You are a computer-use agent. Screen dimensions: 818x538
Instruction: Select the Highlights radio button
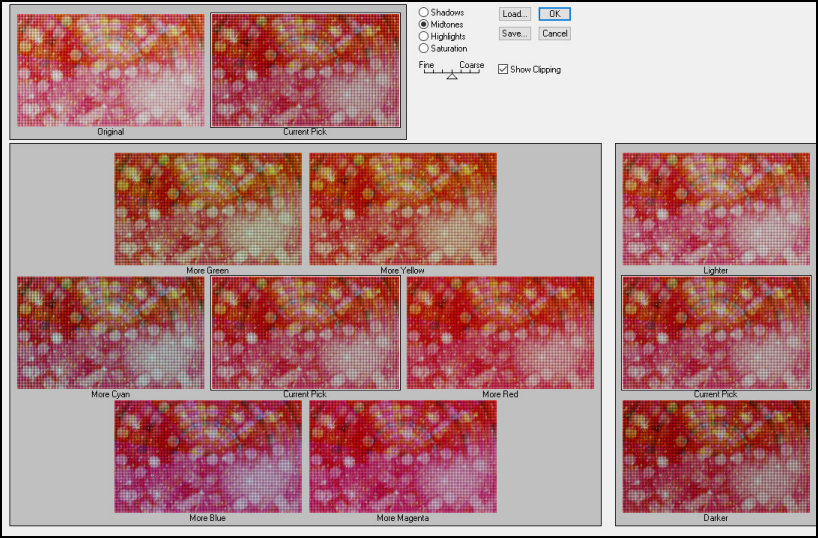tap(424, 36)
